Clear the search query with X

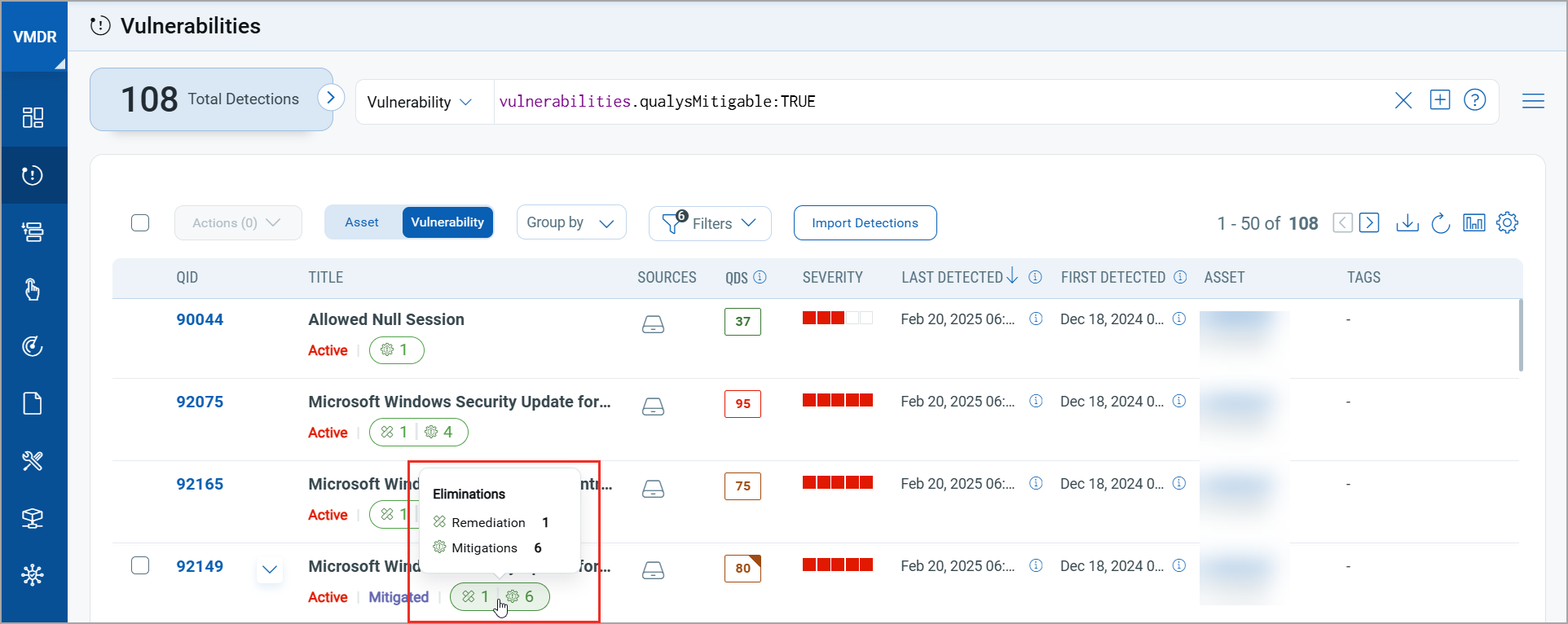[x=1403, y=100]
